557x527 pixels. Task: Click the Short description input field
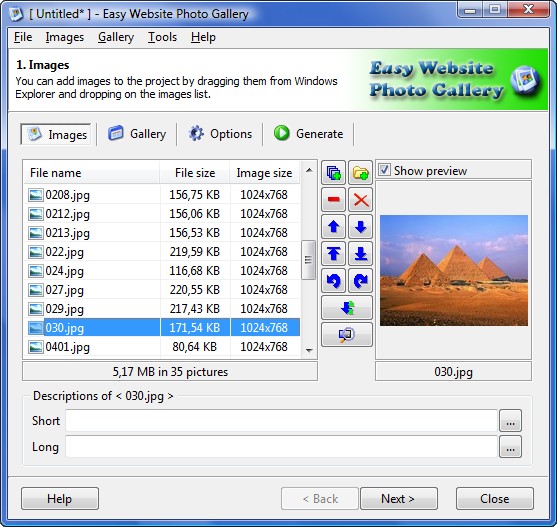click(x=281, y=420)
